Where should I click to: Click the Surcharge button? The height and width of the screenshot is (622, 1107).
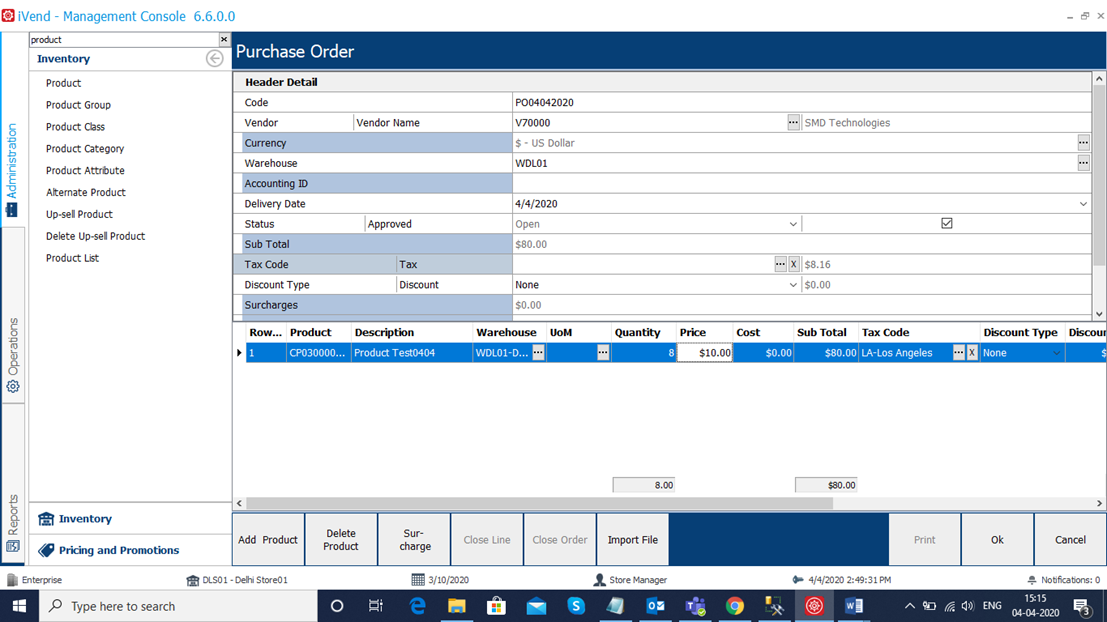point(414,539)
